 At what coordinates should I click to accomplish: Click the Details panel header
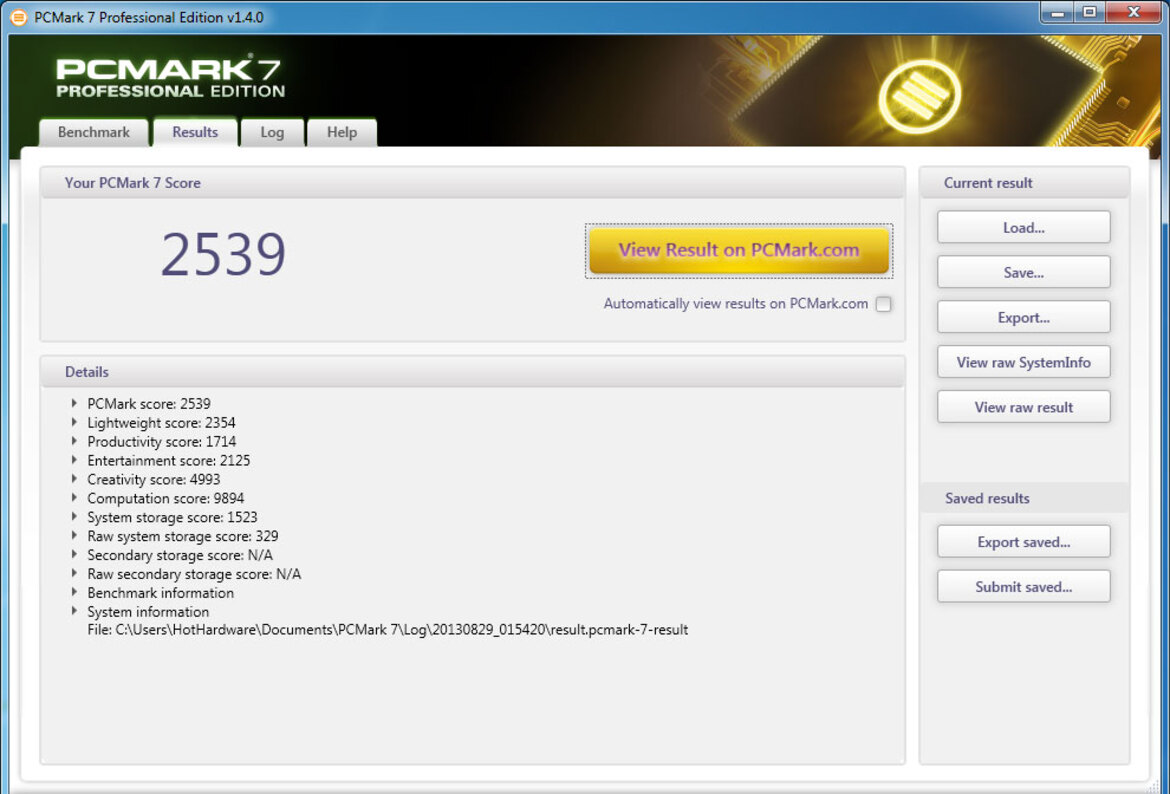pos(472,372)
